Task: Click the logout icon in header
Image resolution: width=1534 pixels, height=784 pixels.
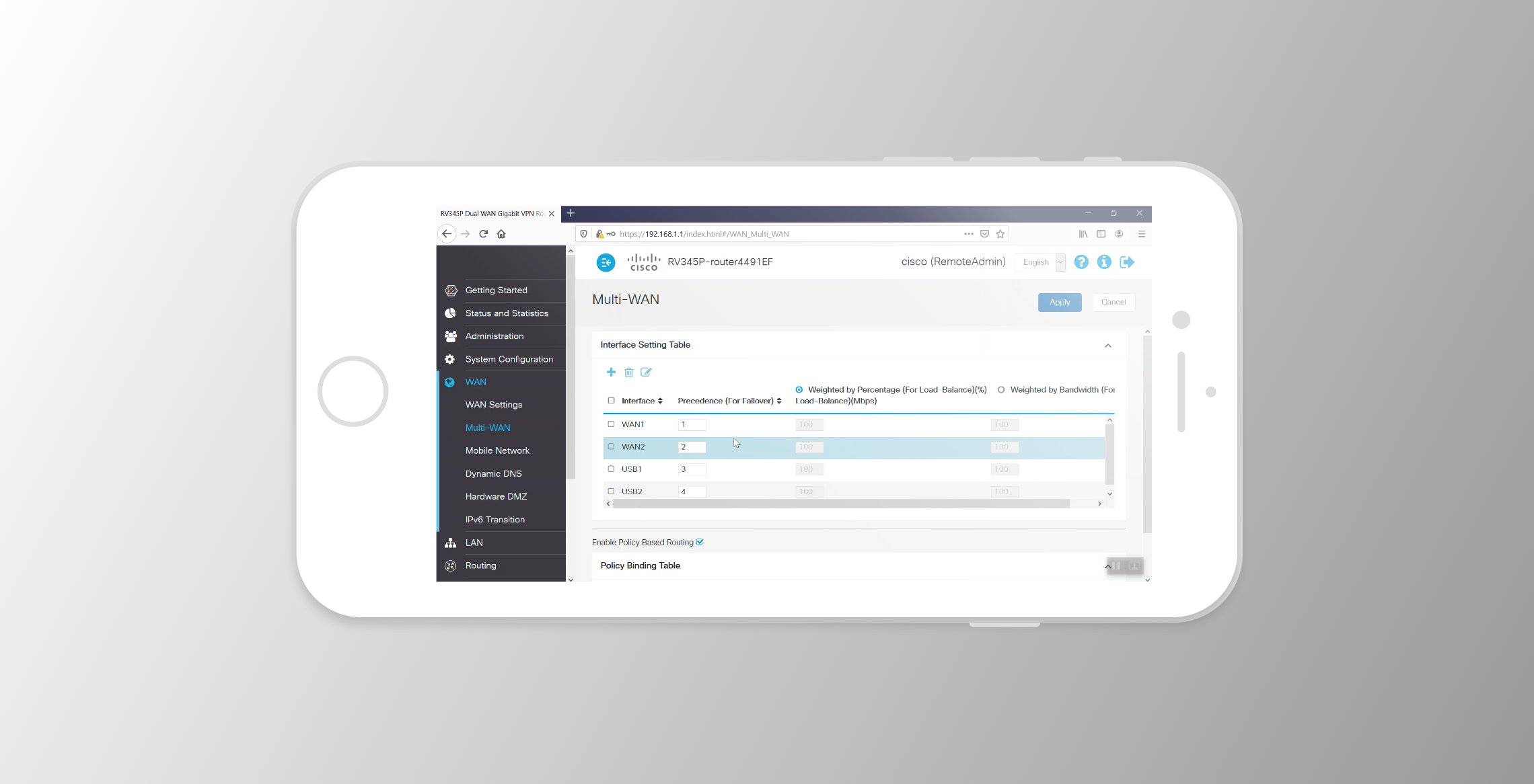Action: [1127, 262]
